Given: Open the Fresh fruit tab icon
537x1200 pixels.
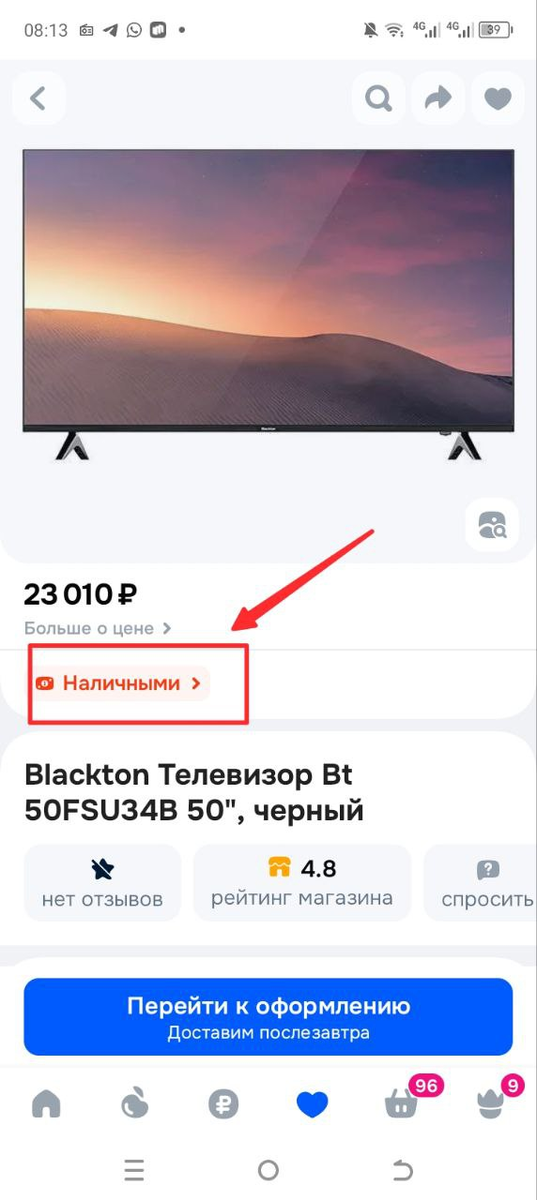Looking at the screenshot, I should click(x=134, y=1104).
